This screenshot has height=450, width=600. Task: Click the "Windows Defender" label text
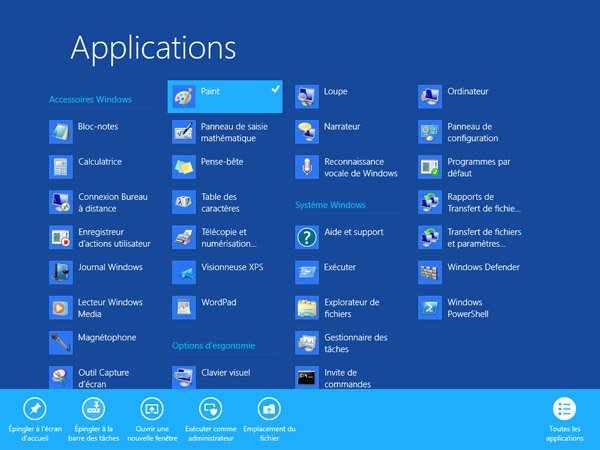click(484, 267)
